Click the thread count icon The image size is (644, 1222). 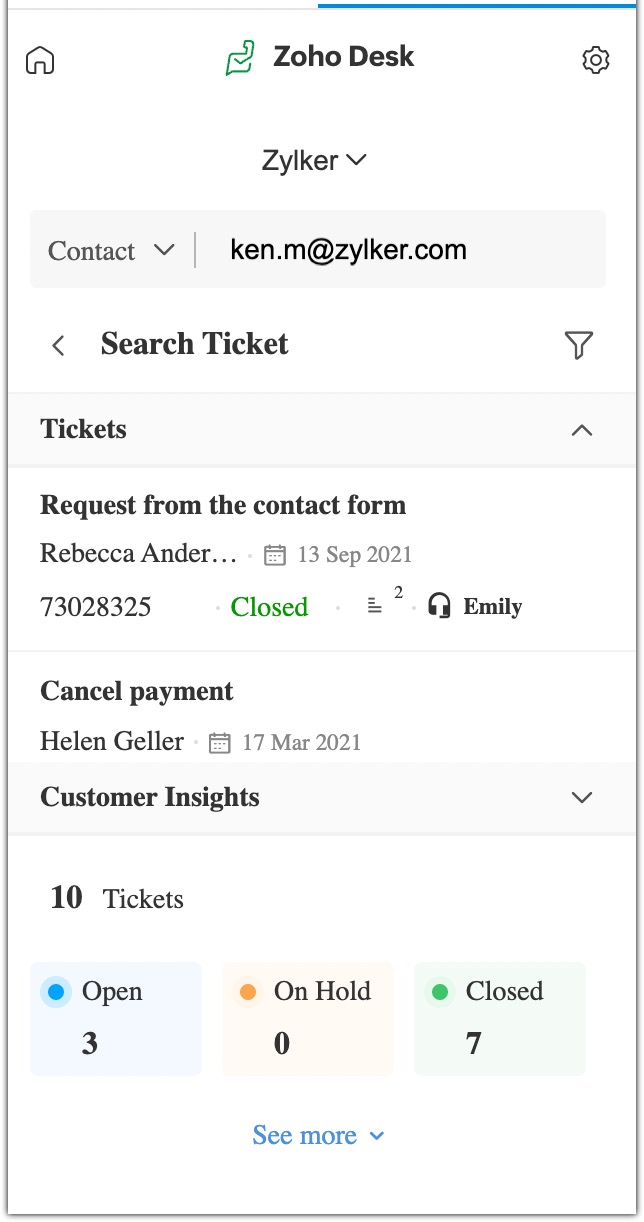coord(375,606)
